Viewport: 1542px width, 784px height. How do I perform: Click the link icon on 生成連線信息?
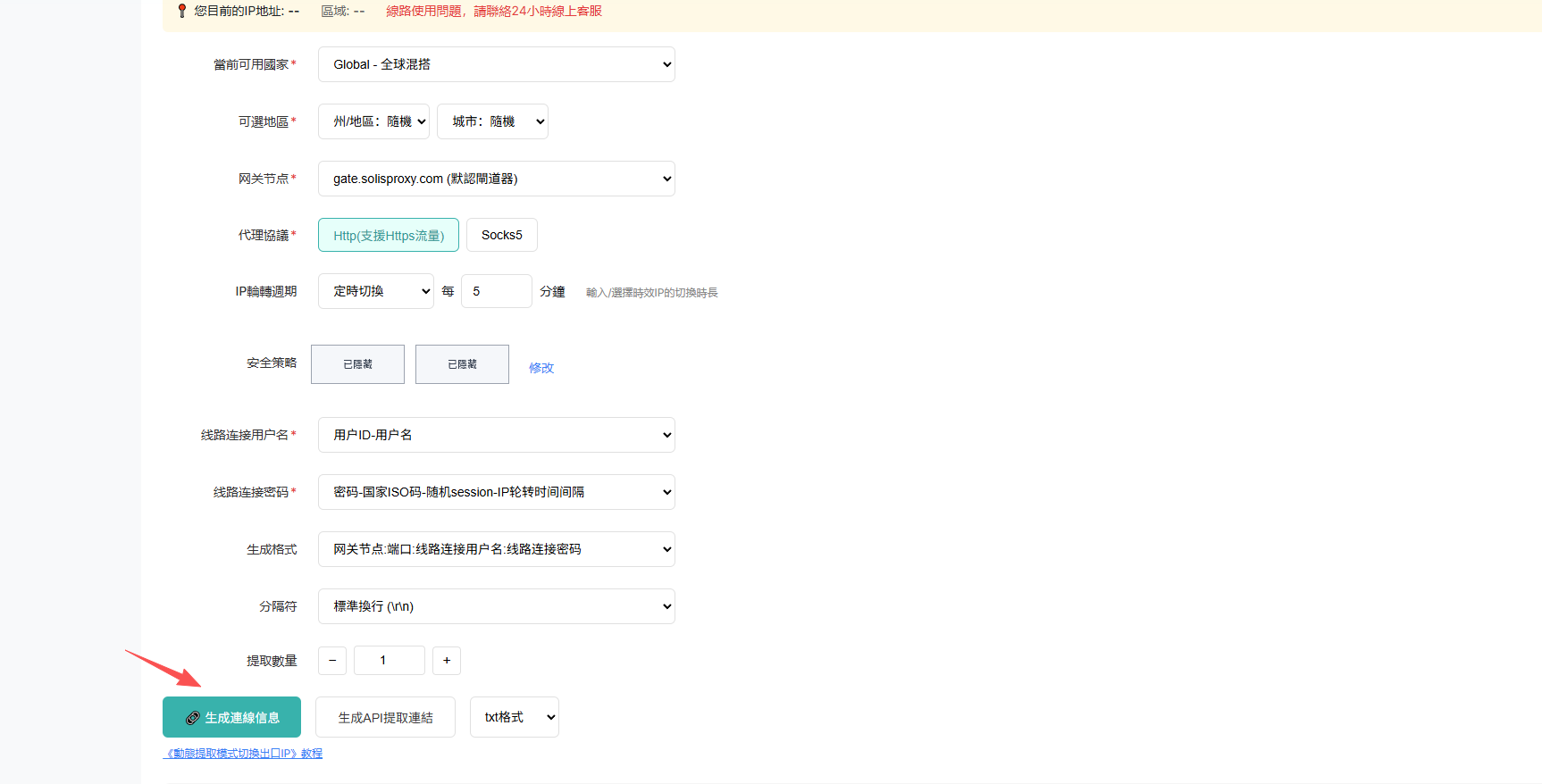[192, 718]
